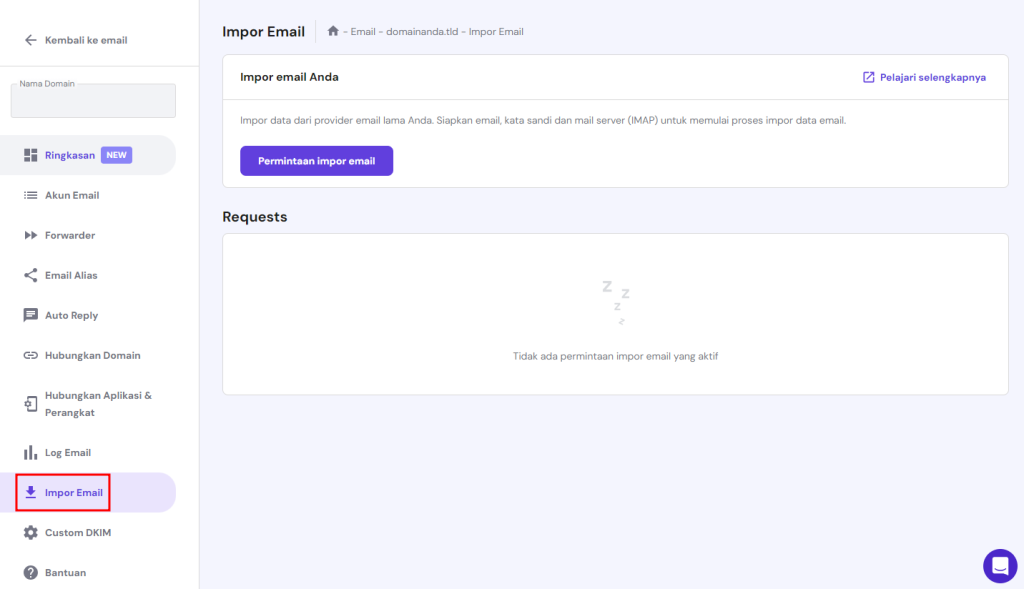Screen dimensions: 1024x589
Task: Open Akun Email via its list icon
Action: pyautogui.click(x=30, y=194)
